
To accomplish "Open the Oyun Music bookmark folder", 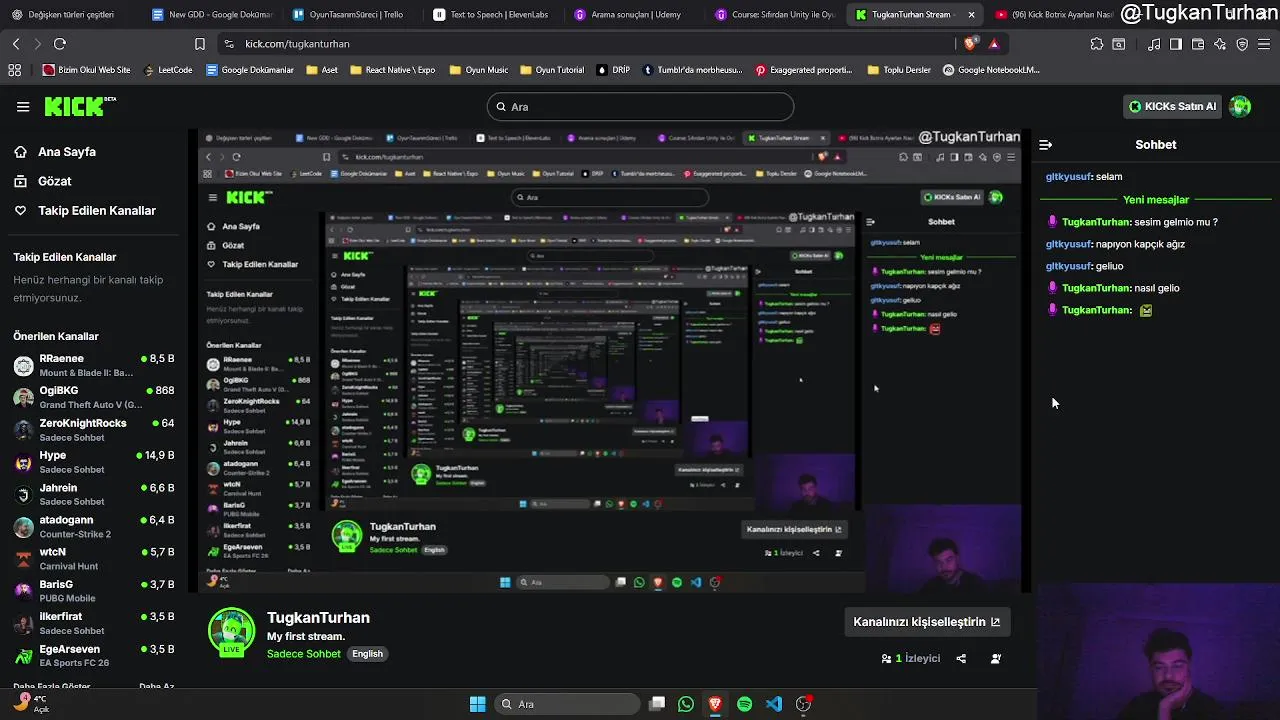I will (x=479, y=70).
